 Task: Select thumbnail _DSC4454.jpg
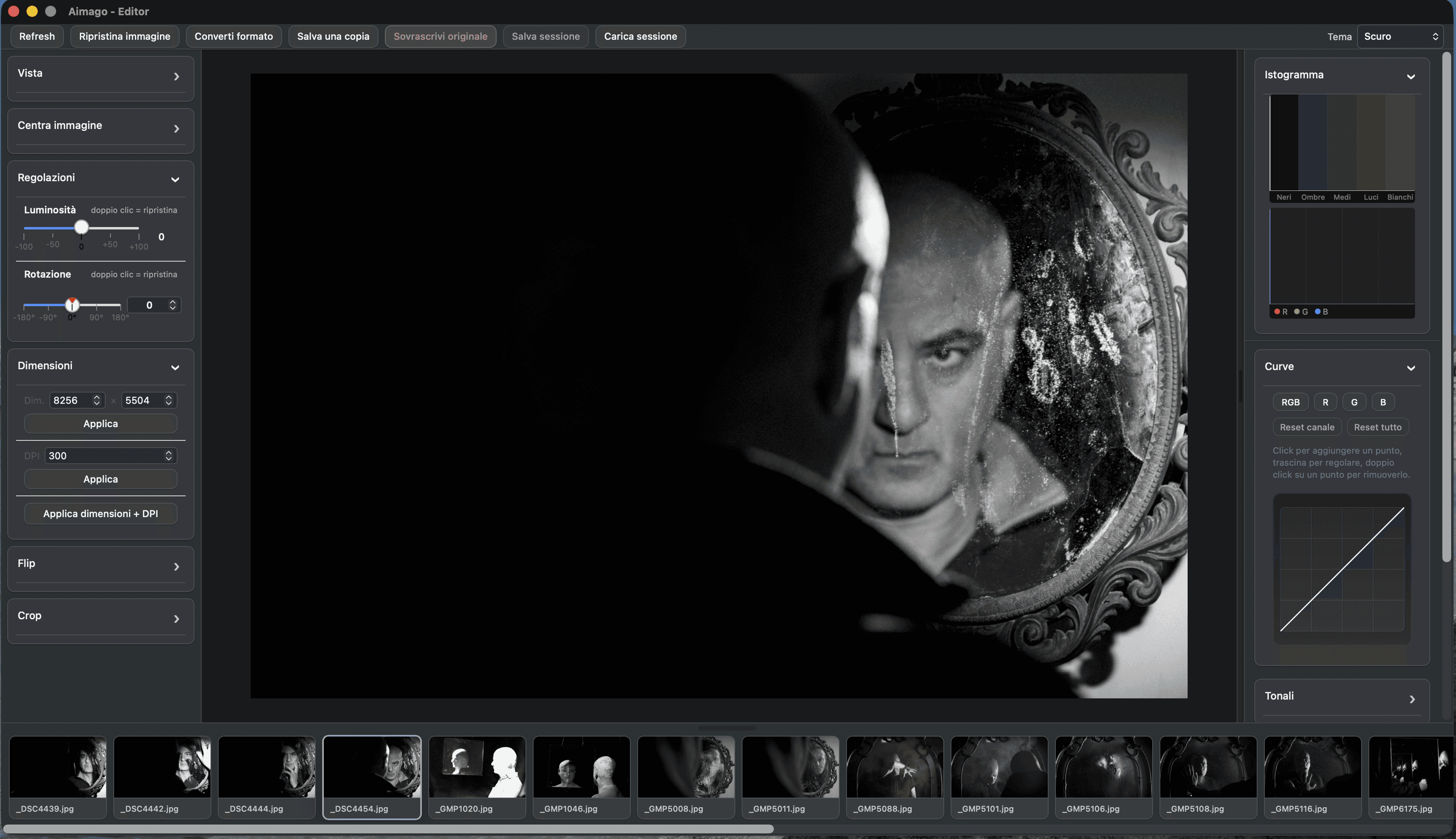coord(372,777)
